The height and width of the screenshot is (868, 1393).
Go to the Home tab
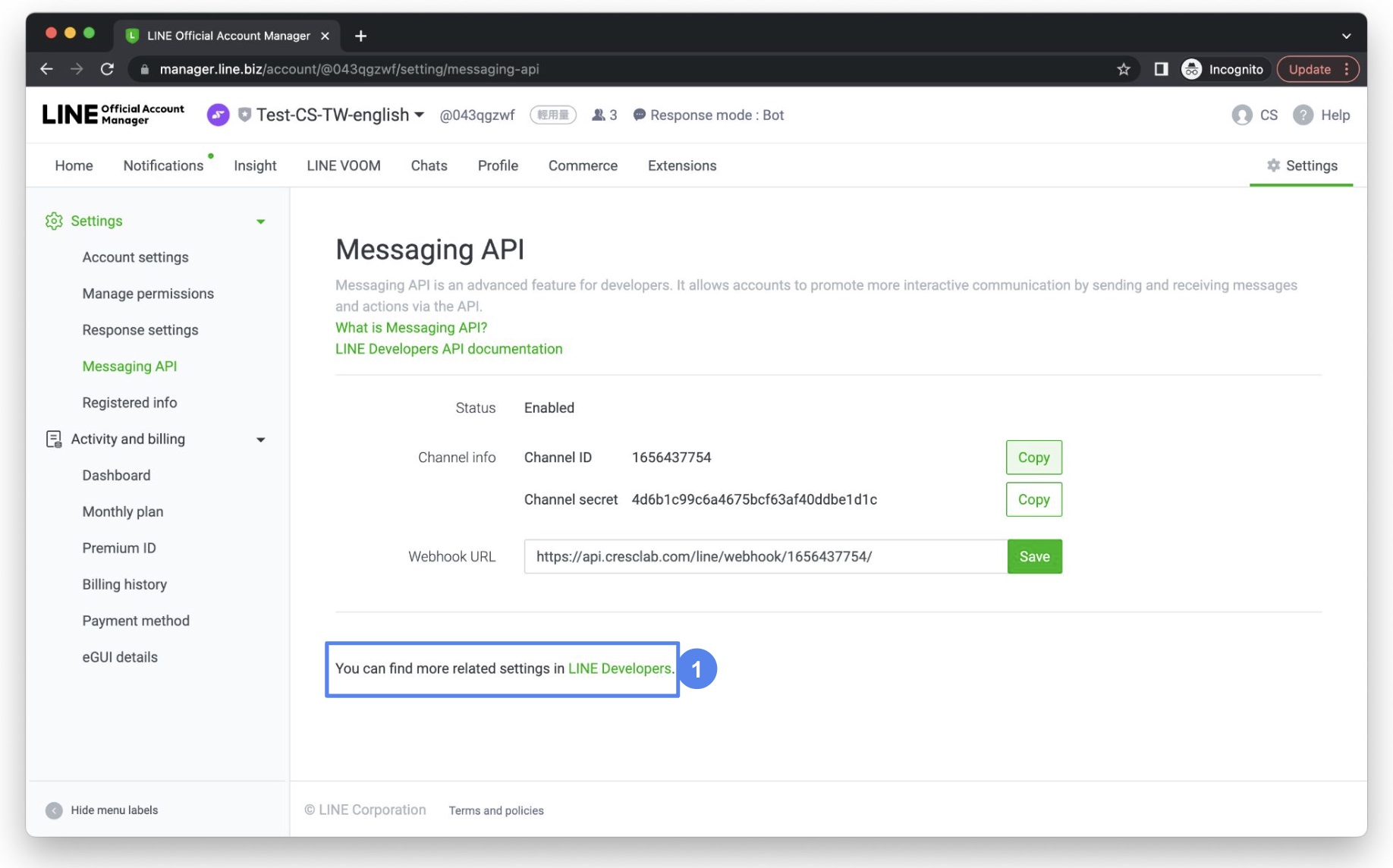[x=74, y=165]
